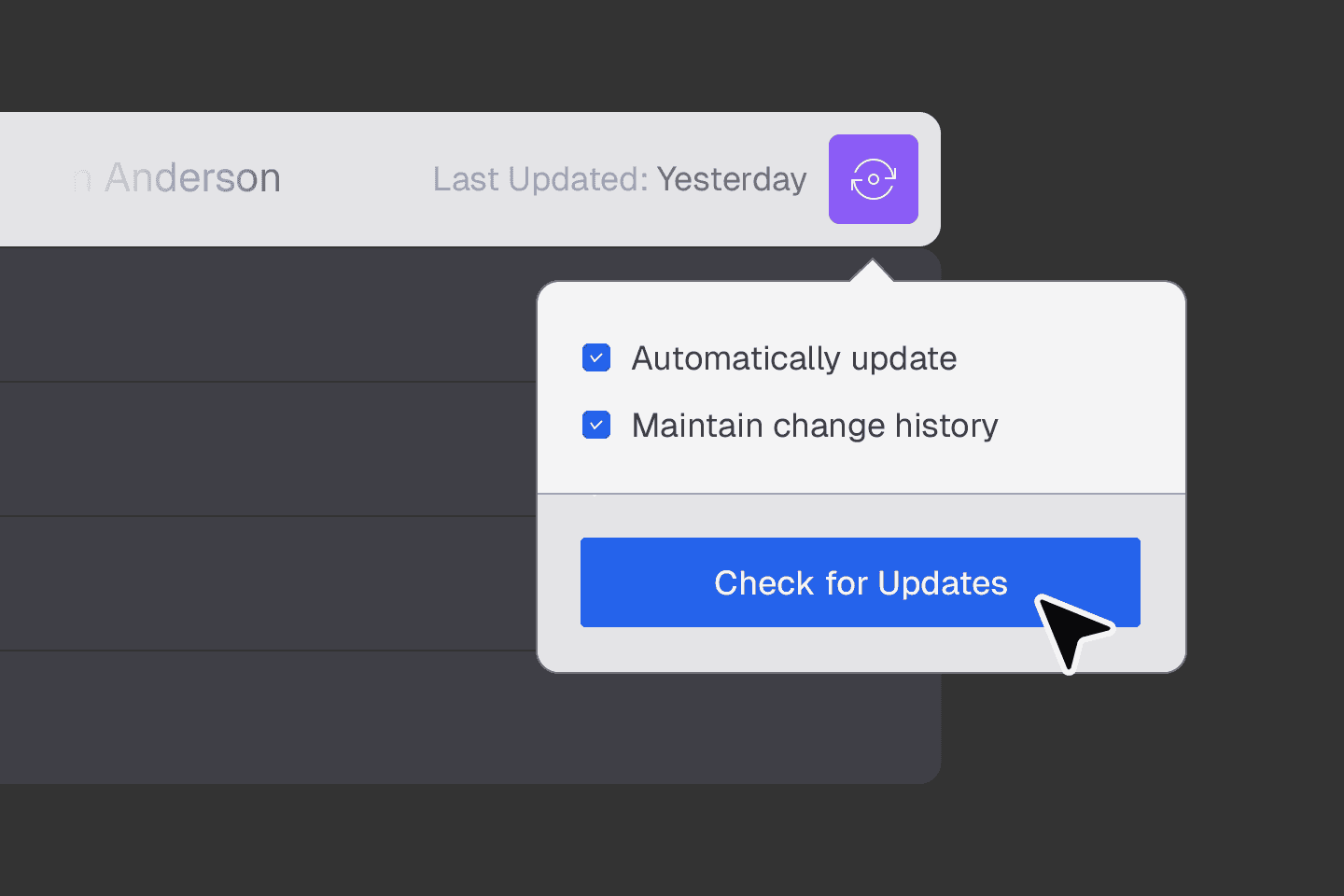Click the "Maintain change history" label text
The height and width of the screenshot is (896, 1344).
click(814, 426)
